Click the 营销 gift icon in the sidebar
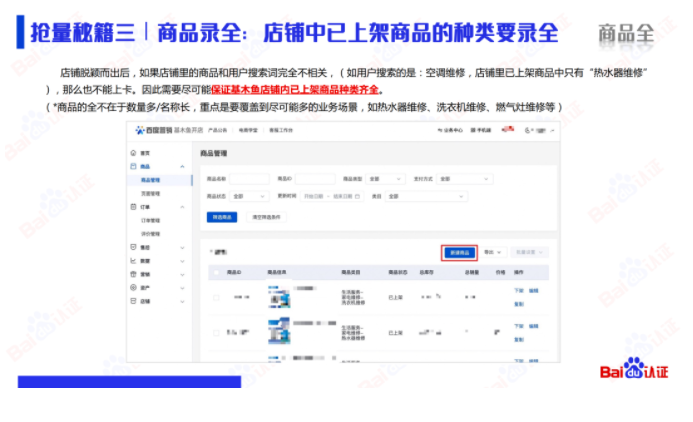693x422 pixels. pyautogui.click(x=133, y=274)
